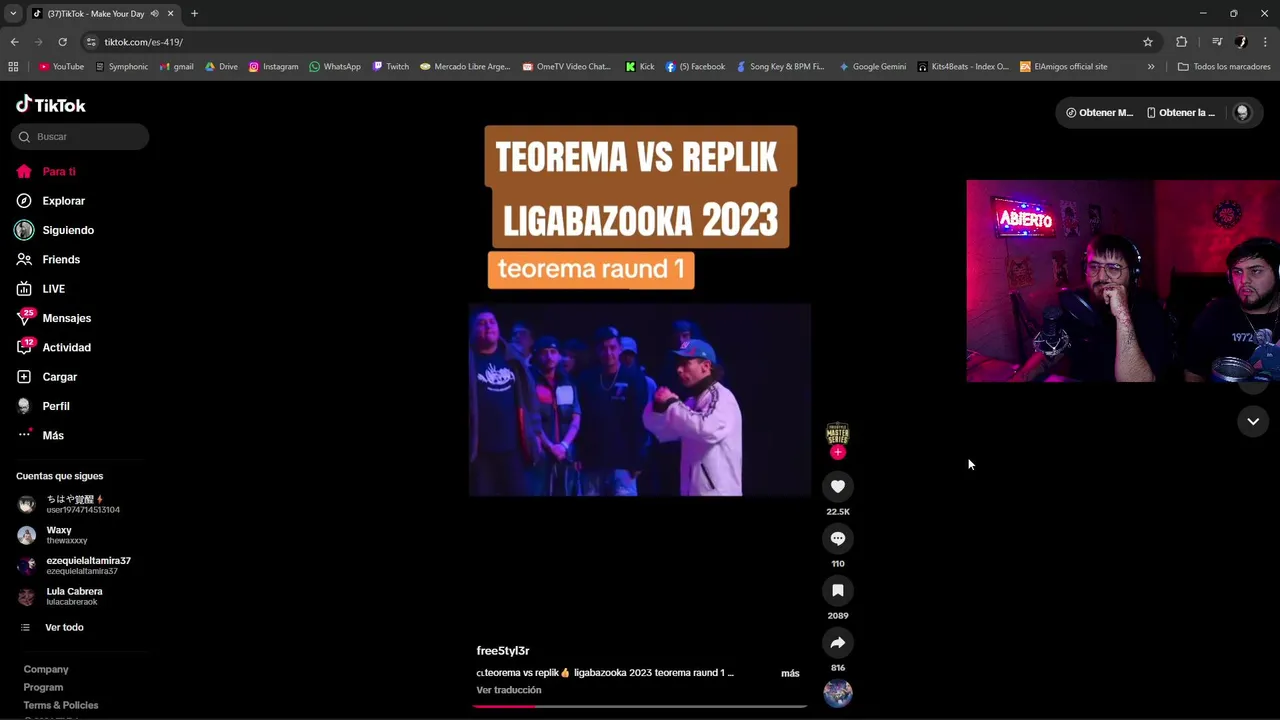Open the Drive bookmark
Image resolution: width=1280 pixels, height=720 pixels.
coord(221,67)
